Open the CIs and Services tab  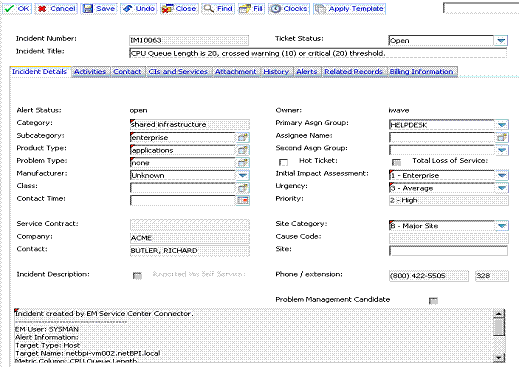click(178, 72)
